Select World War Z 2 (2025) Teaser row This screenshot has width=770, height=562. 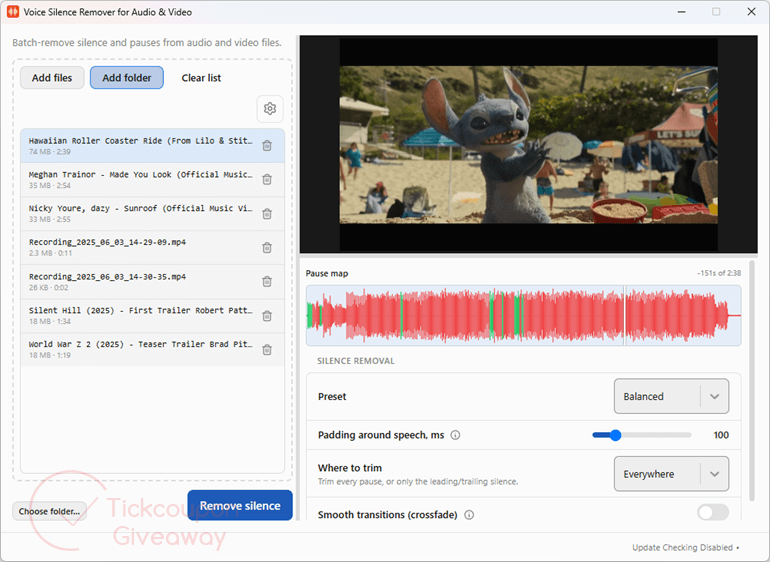click(x=152, y=350)
